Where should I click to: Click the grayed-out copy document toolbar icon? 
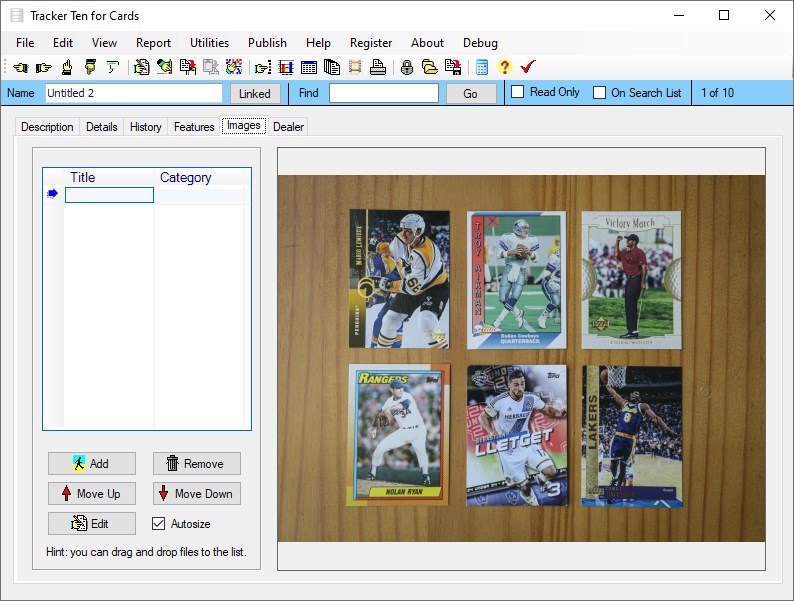point(211,67)
